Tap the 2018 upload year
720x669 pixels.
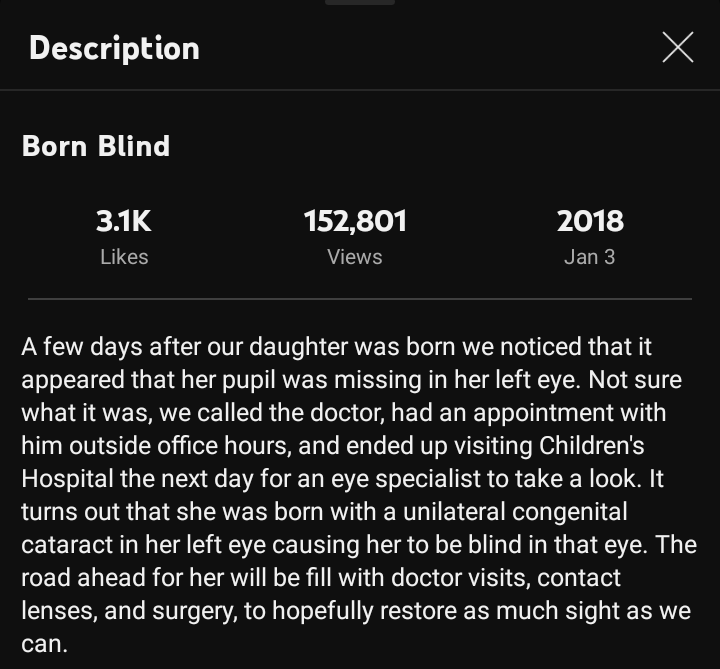point(590,220)
